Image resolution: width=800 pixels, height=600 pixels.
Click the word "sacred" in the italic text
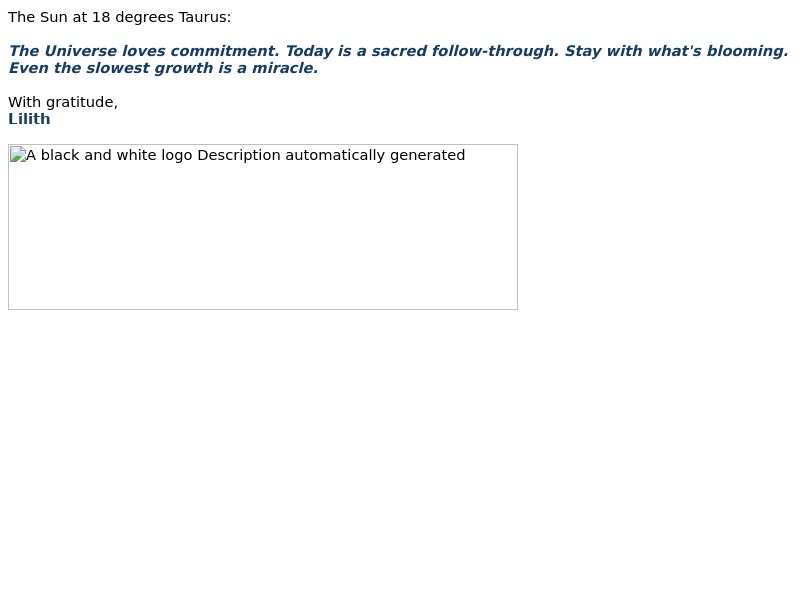tap(399, 51)
